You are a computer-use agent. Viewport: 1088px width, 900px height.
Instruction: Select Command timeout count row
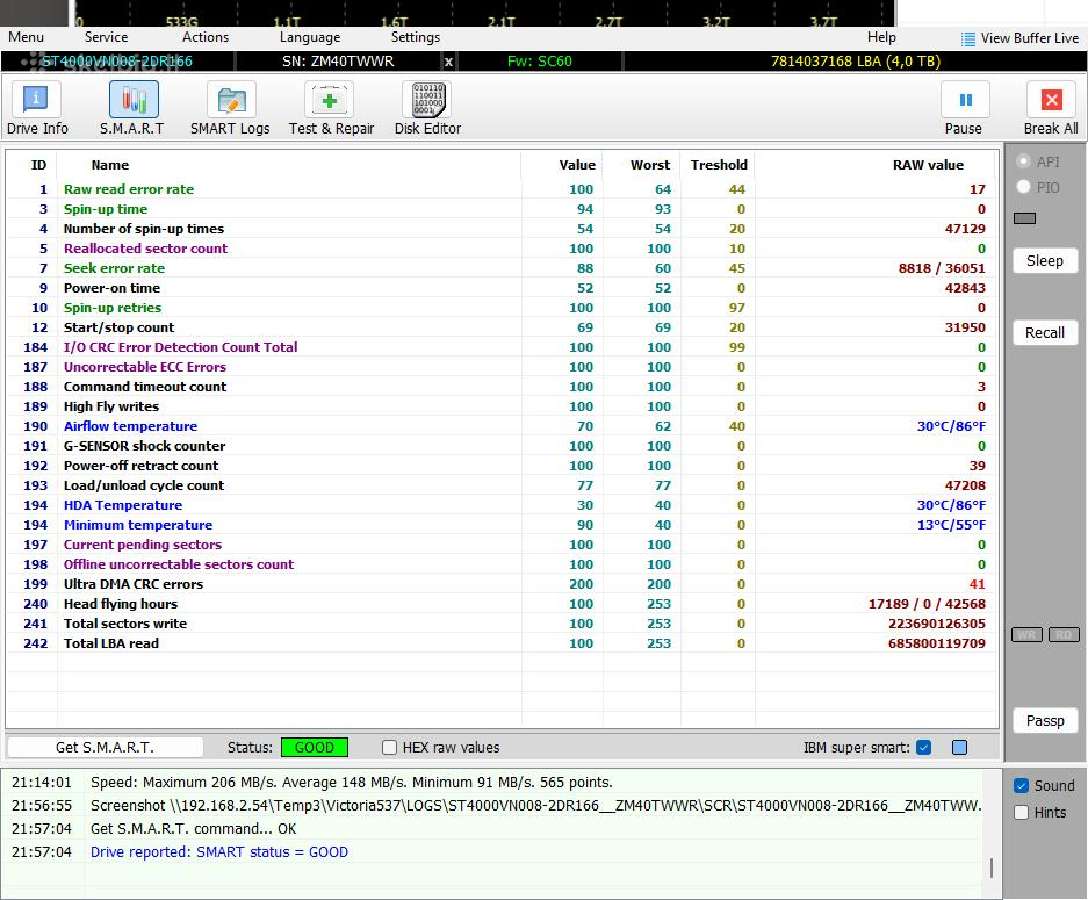[502, 387]
